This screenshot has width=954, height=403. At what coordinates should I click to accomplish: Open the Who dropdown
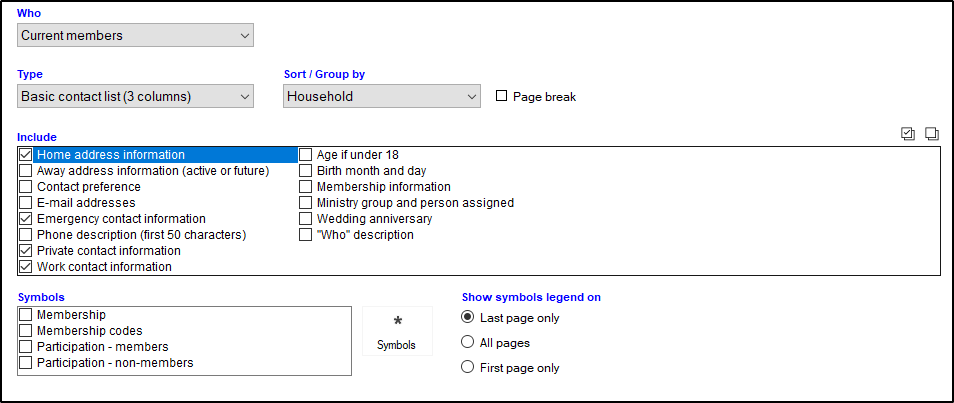click(x=136, y=36)
